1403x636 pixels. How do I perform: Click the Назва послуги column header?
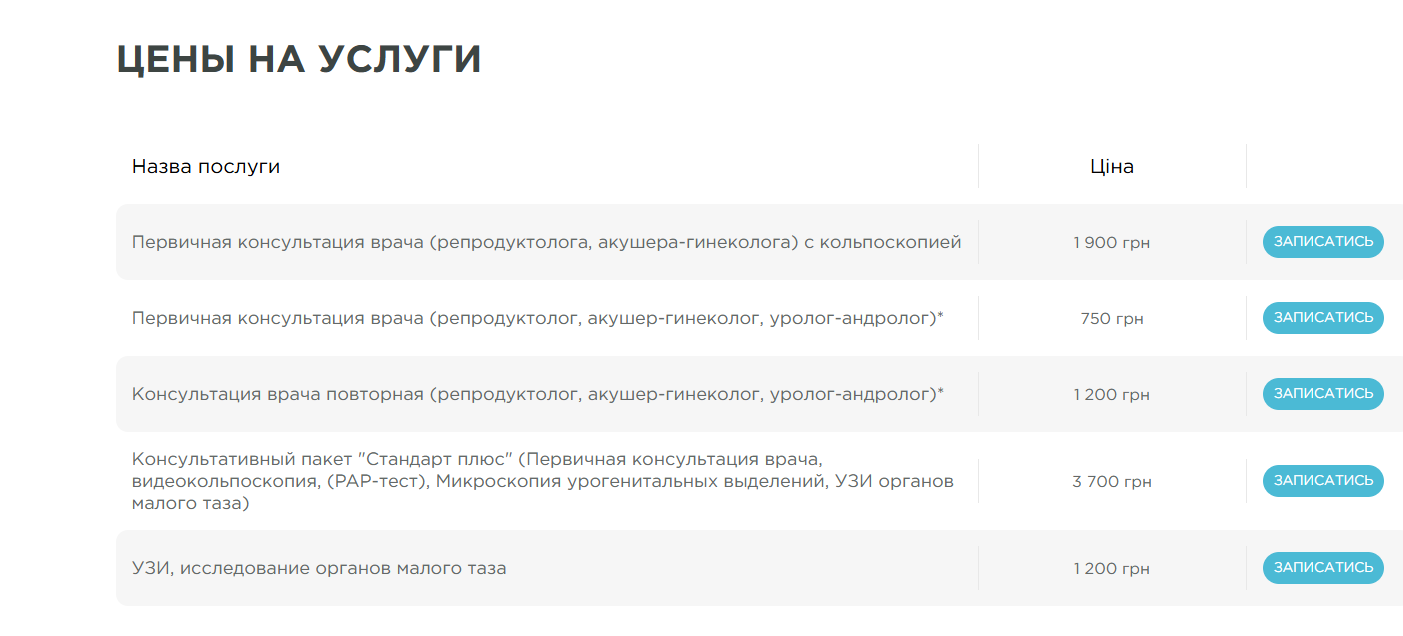tap(206, 167)
